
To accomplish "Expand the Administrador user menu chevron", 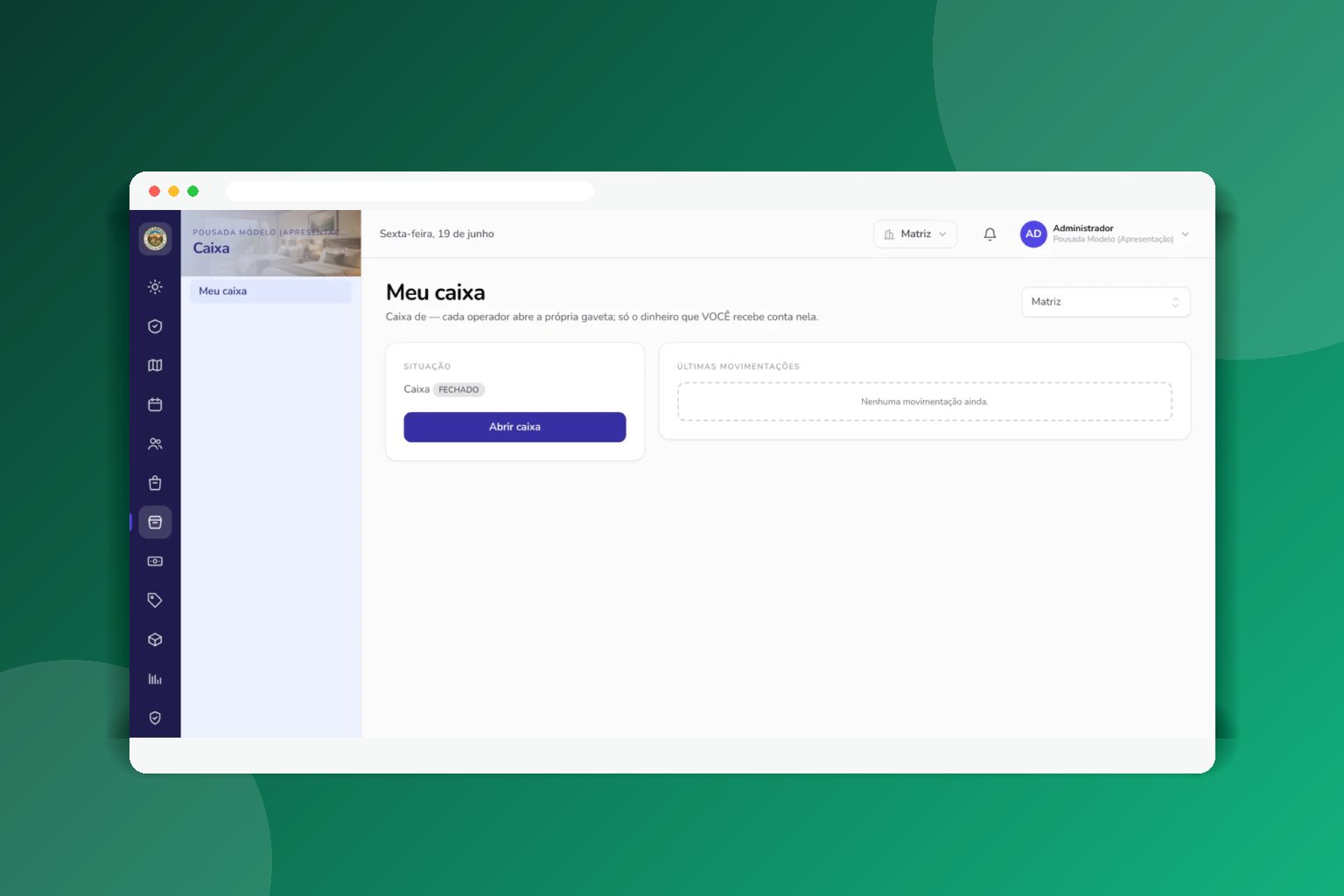I will click(x=1185, y=234).
